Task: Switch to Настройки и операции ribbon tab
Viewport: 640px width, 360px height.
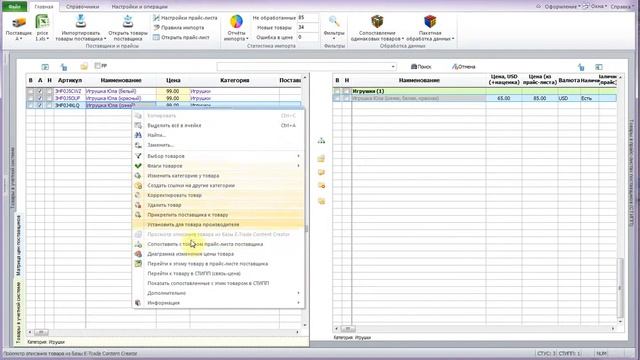Action: 140,7
